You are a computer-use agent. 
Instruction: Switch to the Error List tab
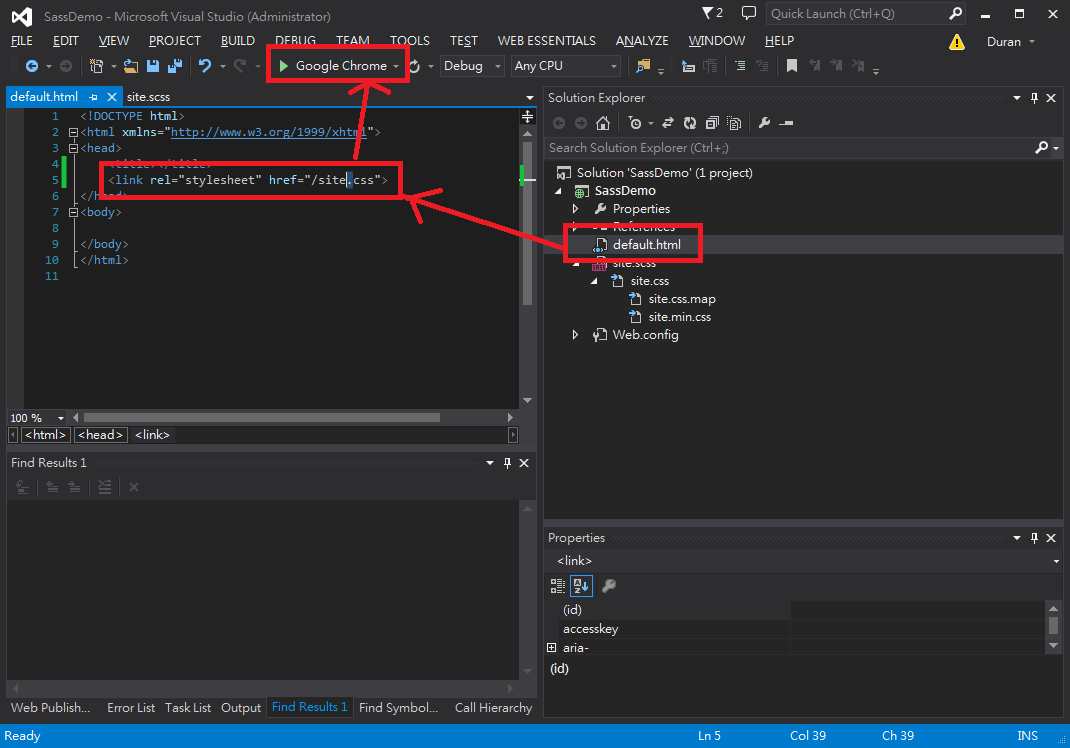point(131,708)
